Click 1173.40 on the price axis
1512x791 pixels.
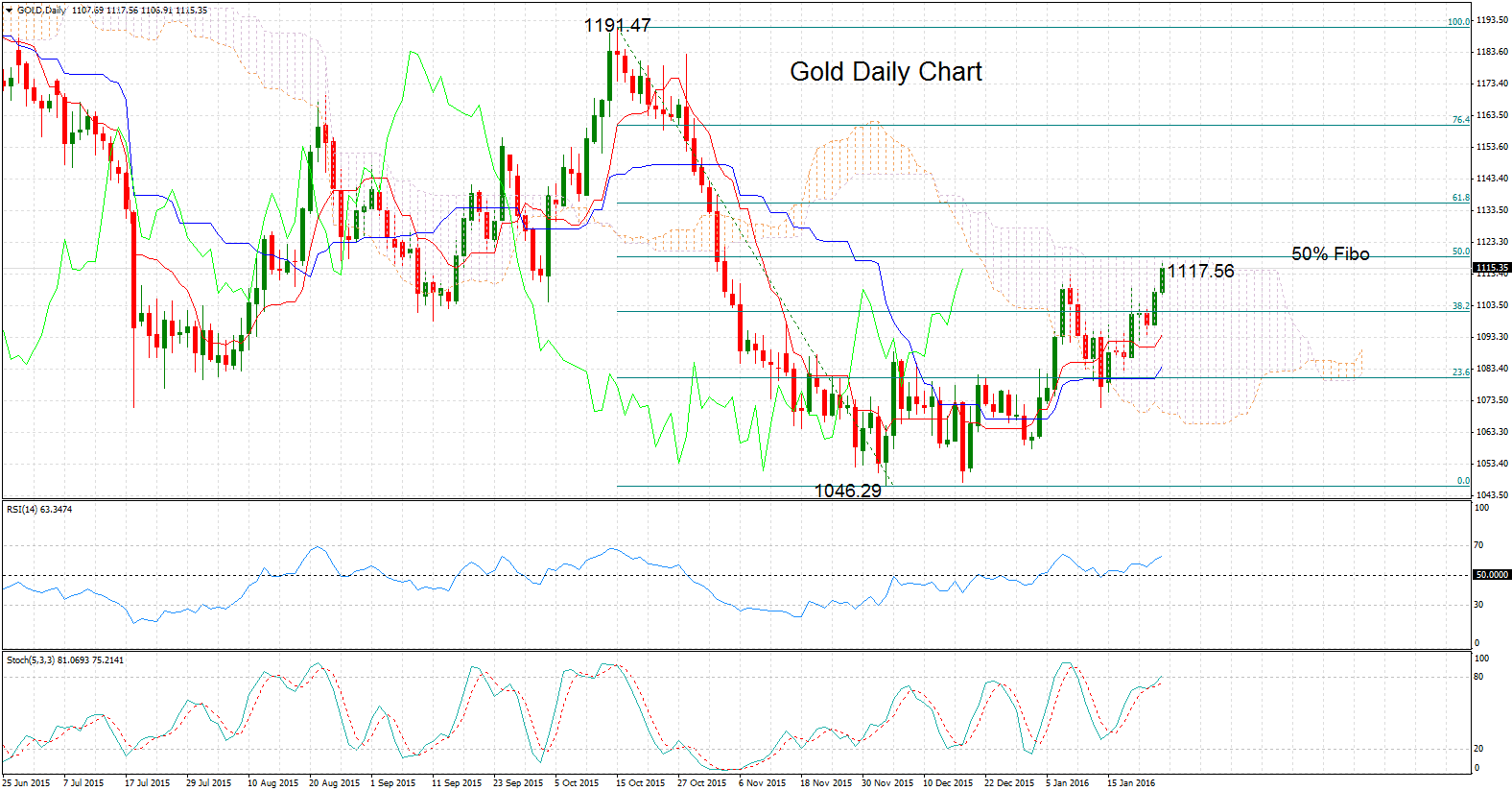(1492, 84)
